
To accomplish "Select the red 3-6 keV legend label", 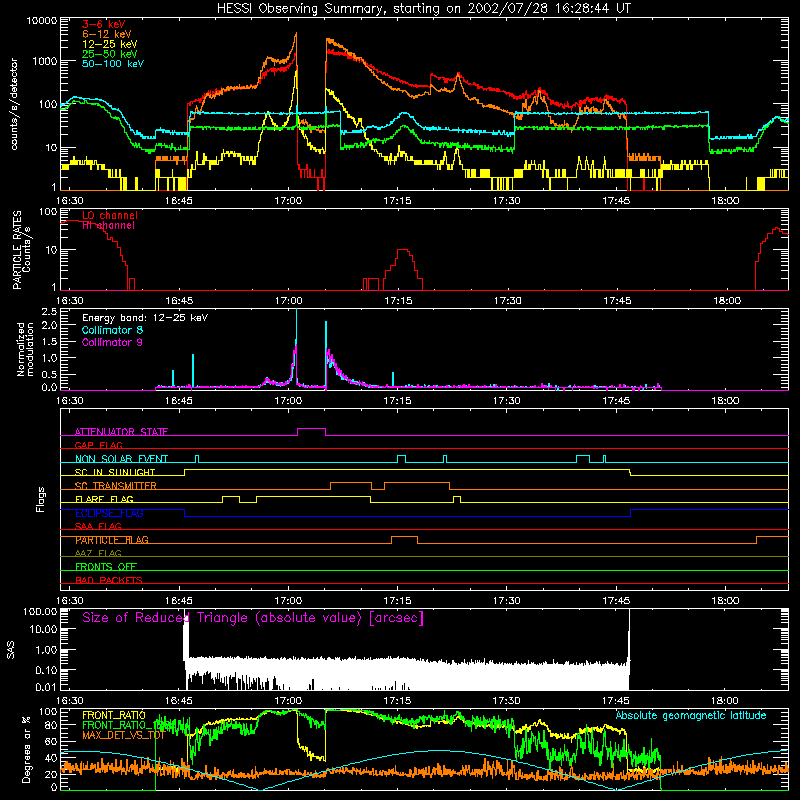I will click(x=104, y=24).
